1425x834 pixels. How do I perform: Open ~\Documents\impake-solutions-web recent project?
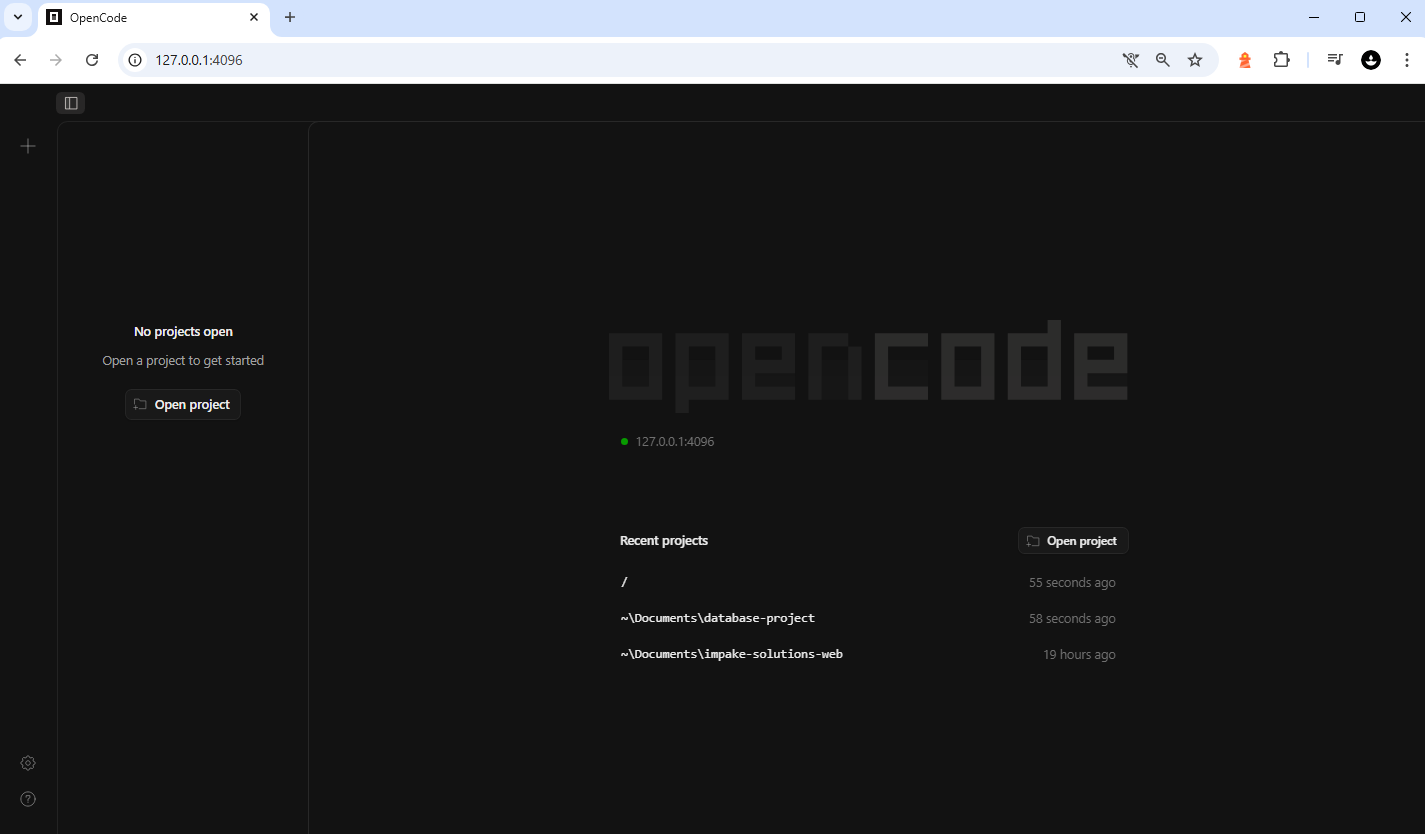pos(868,654)
